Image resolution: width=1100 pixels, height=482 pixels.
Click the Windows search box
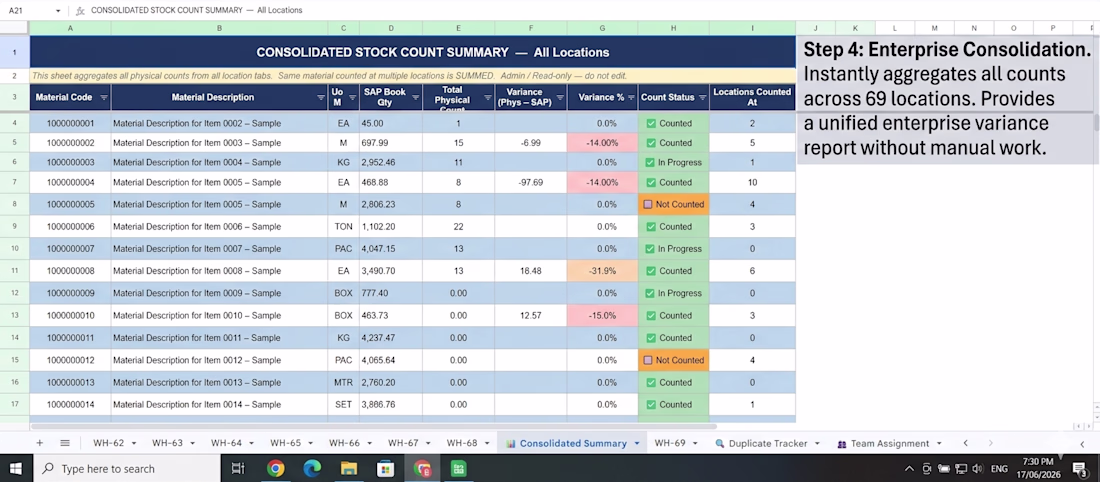126,468
